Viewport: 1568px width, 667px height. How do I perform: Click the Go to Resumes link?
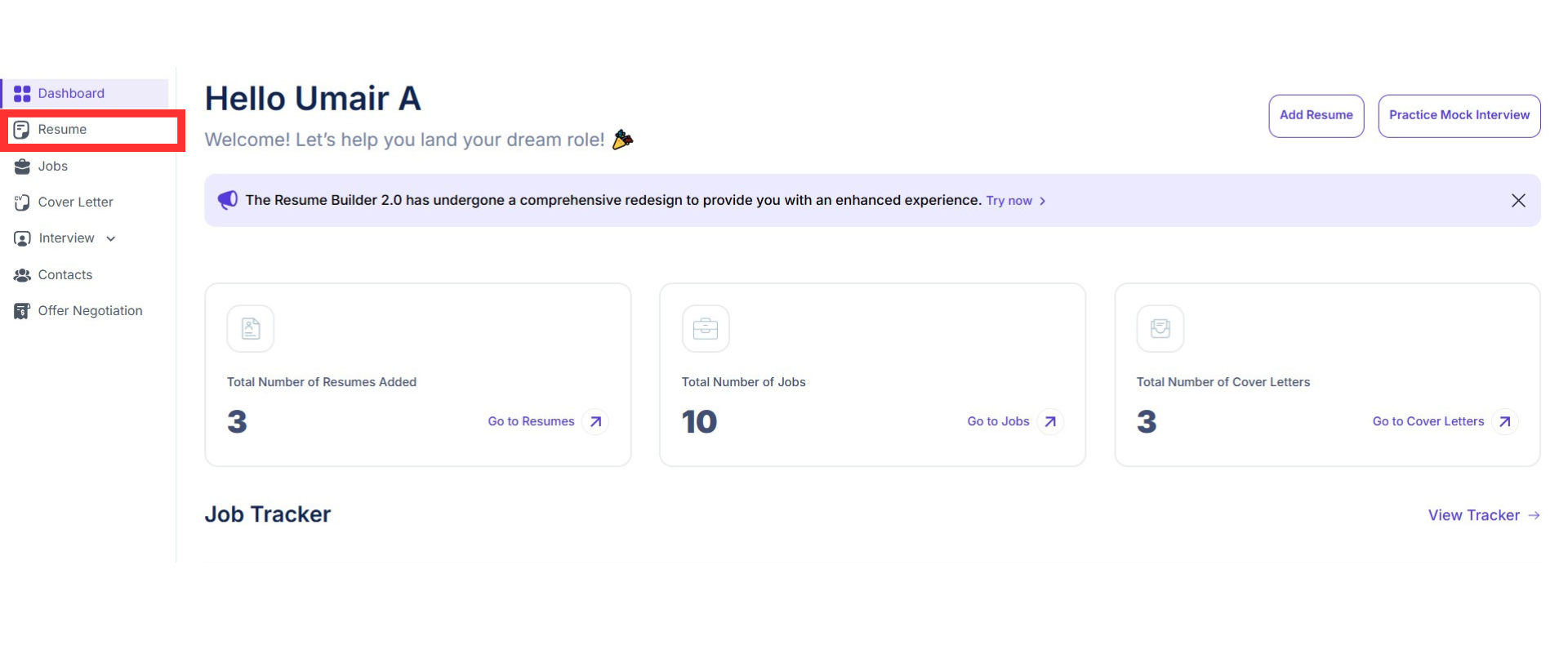pyautogui.click(x=532, y=422)
